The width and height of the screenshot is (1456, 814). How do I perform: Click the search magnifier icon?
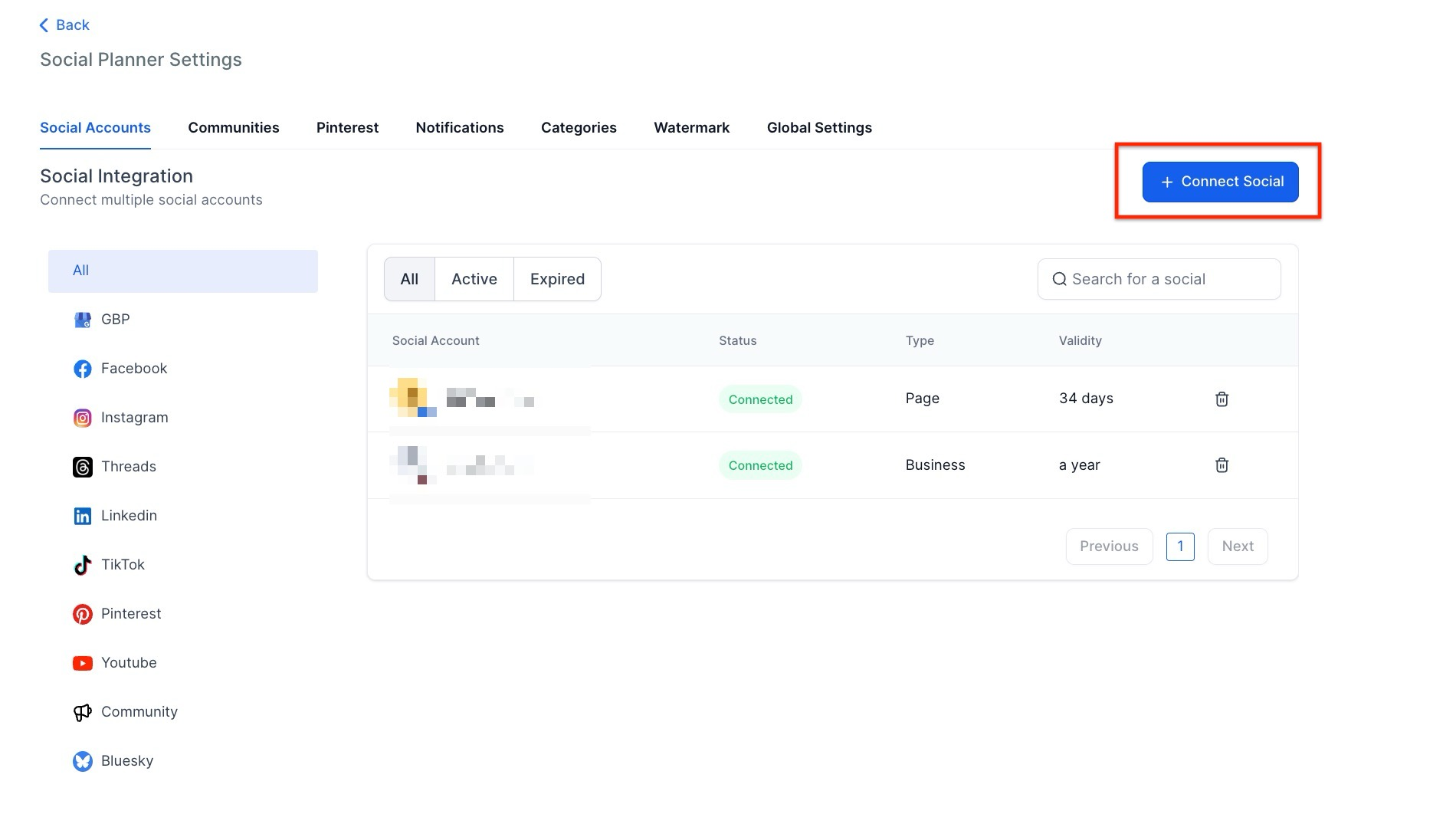[x=1059, y=279]
